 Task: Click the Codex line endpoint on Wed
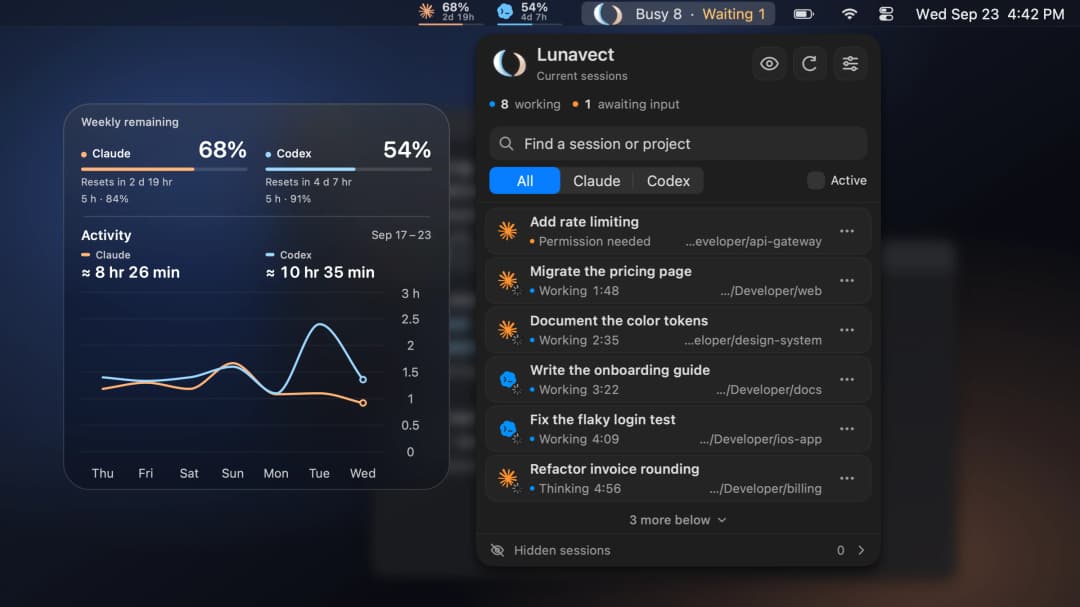coord(363,380)
